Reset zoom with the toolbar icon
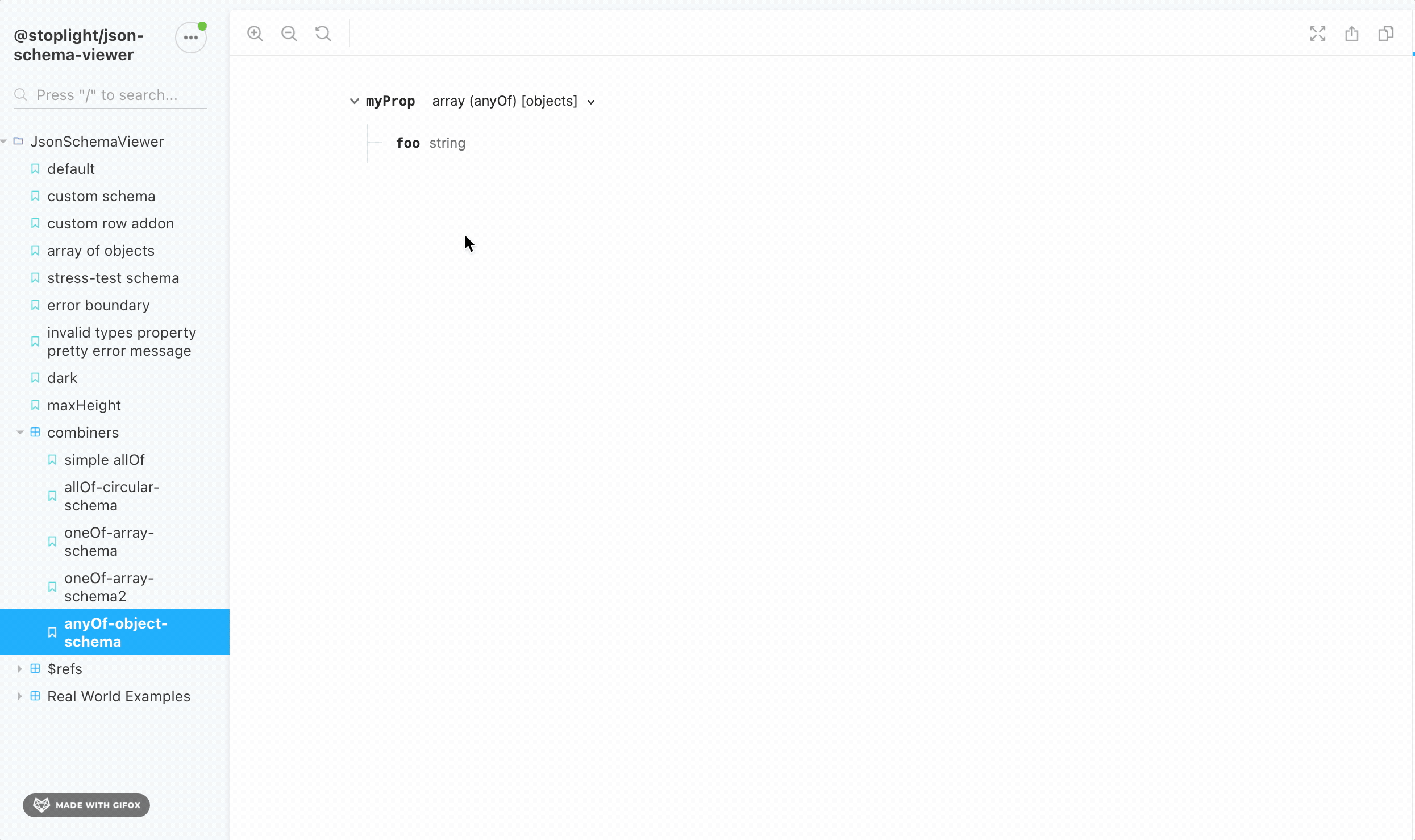This screenshot has width=1415, height=840. [323, 34]
